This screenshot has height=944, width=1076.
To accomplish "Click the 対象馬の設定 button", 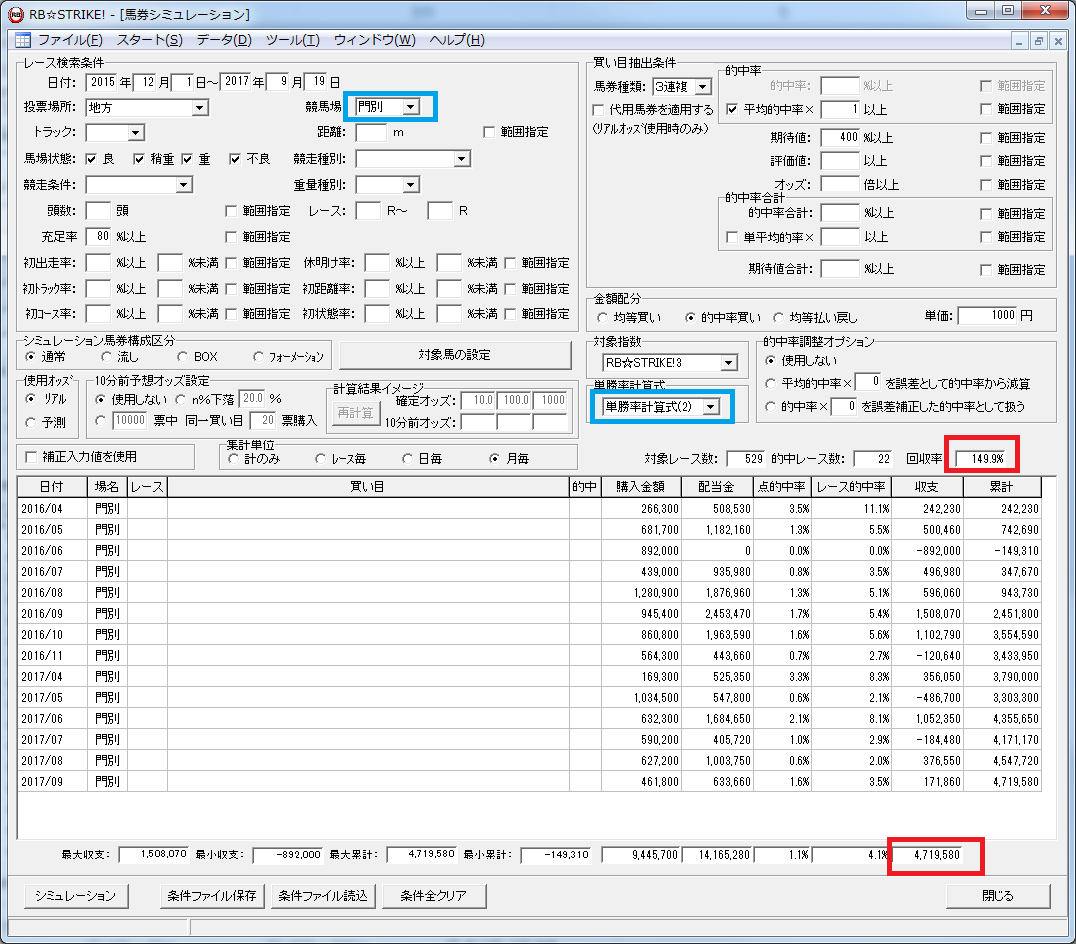I will 455,355.
